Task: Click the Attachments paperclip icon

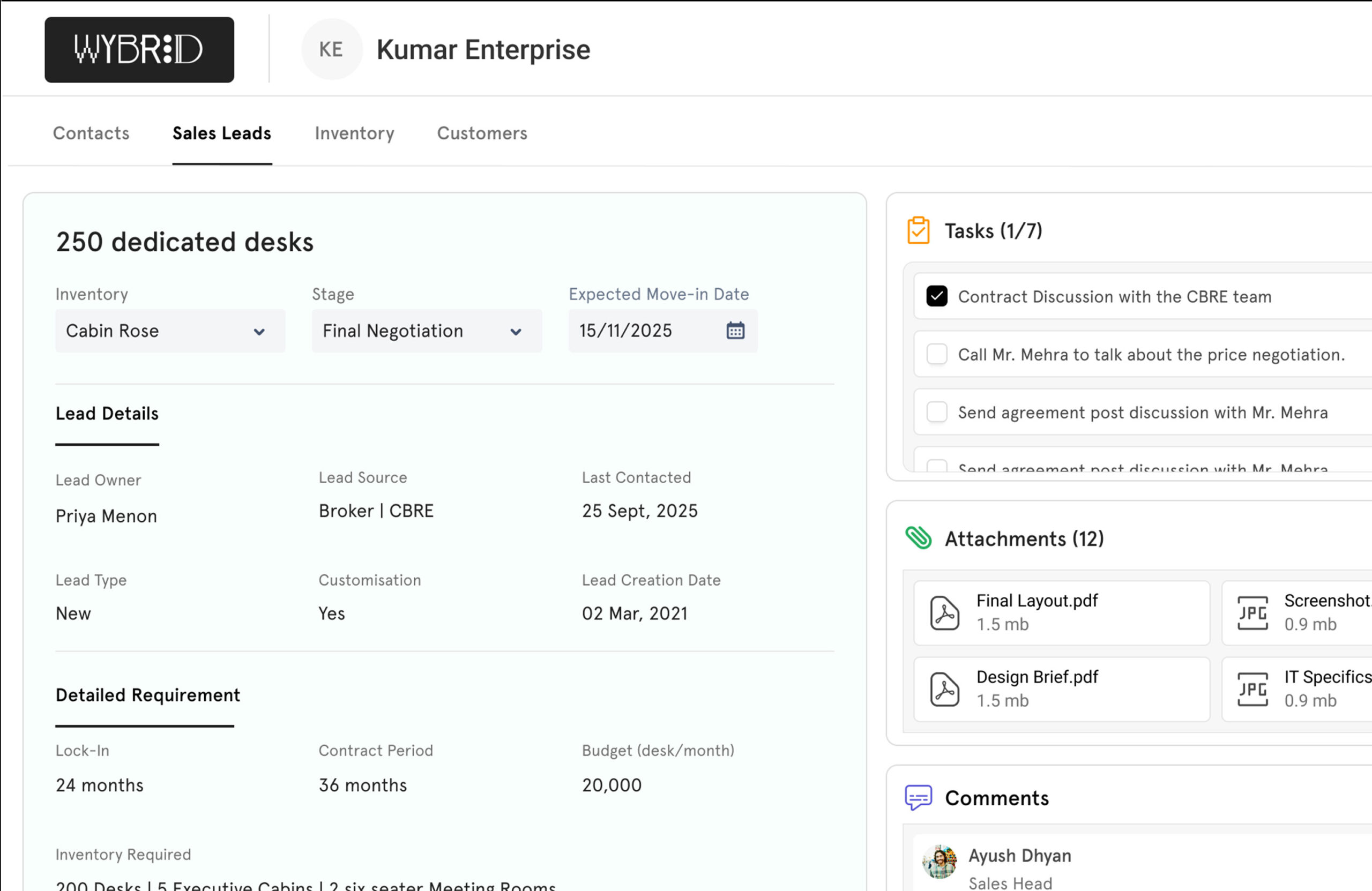Action: 918,538
